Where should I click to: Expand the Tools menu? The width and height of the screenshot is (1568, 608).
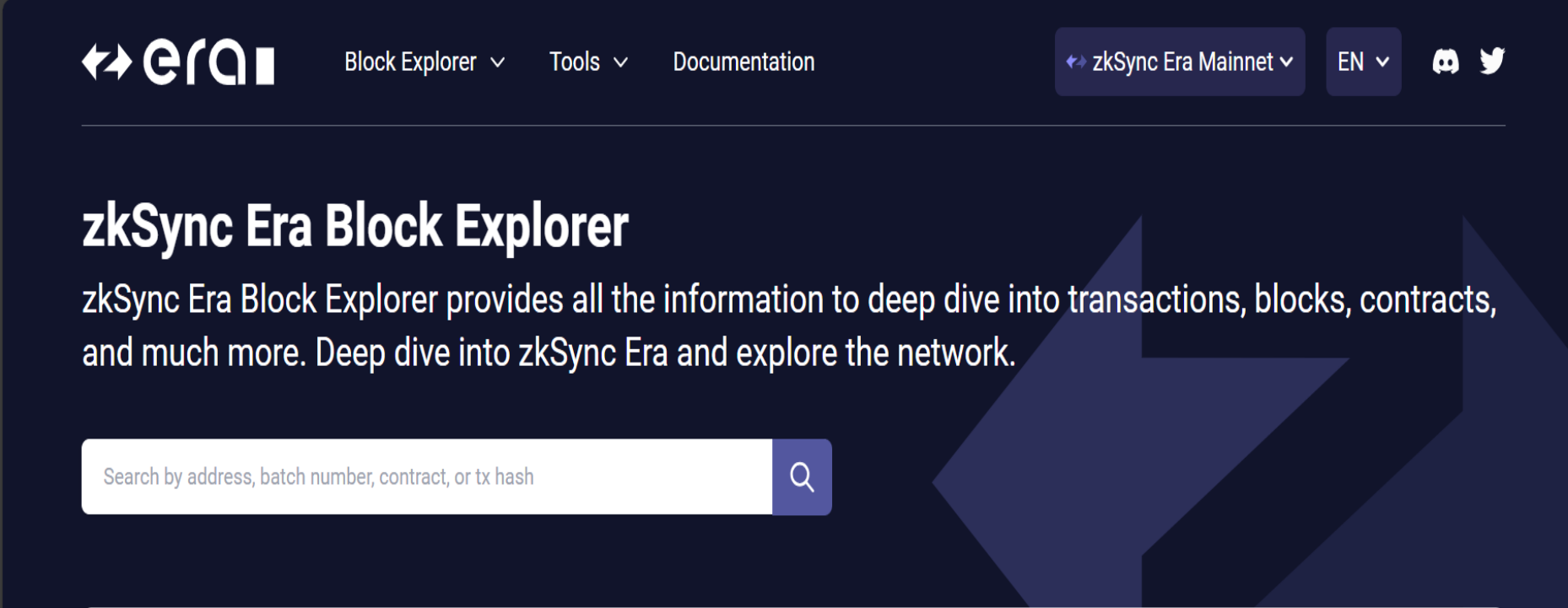(588, 62)
